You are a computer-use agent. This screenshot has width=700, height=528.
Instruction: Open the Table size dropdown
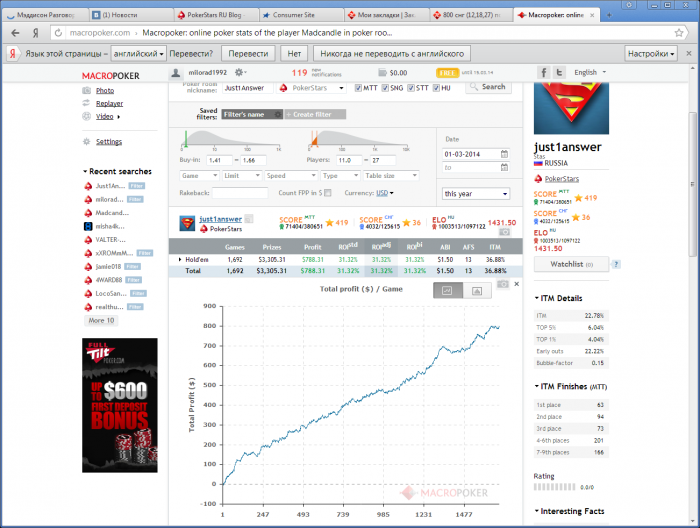(391, 176)
